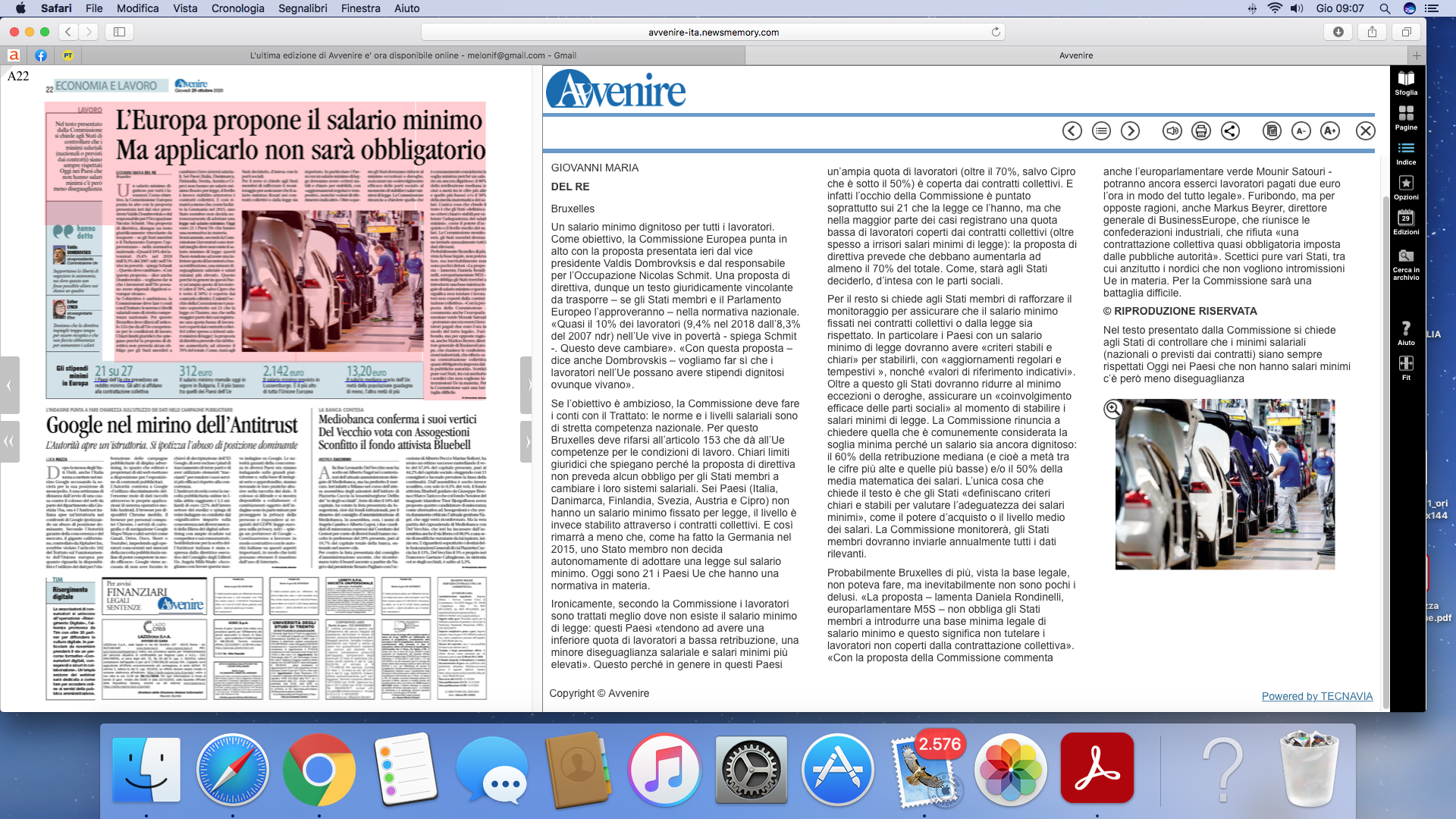Switch to the Gmail Avvenire edition tab
The height and width of the screenshot is (819, 1456).
tap(413, 55)
